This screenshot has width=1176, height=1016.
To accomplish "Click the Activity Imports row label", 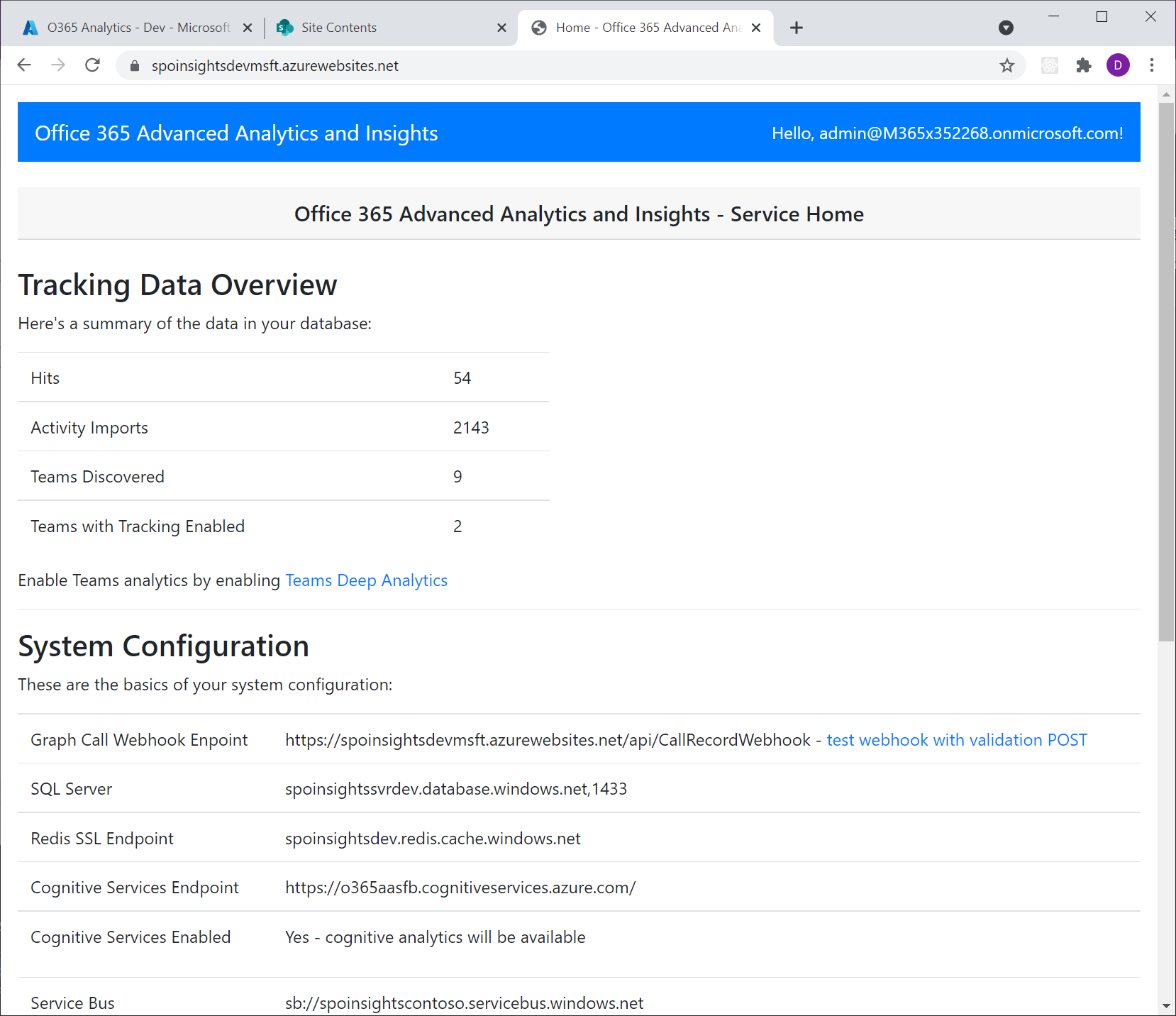I will coord(89,428).
